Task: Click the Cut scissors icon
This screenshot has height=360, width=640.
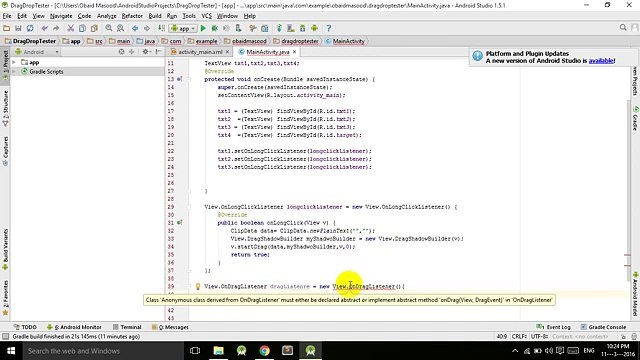Action: (71, 28)
